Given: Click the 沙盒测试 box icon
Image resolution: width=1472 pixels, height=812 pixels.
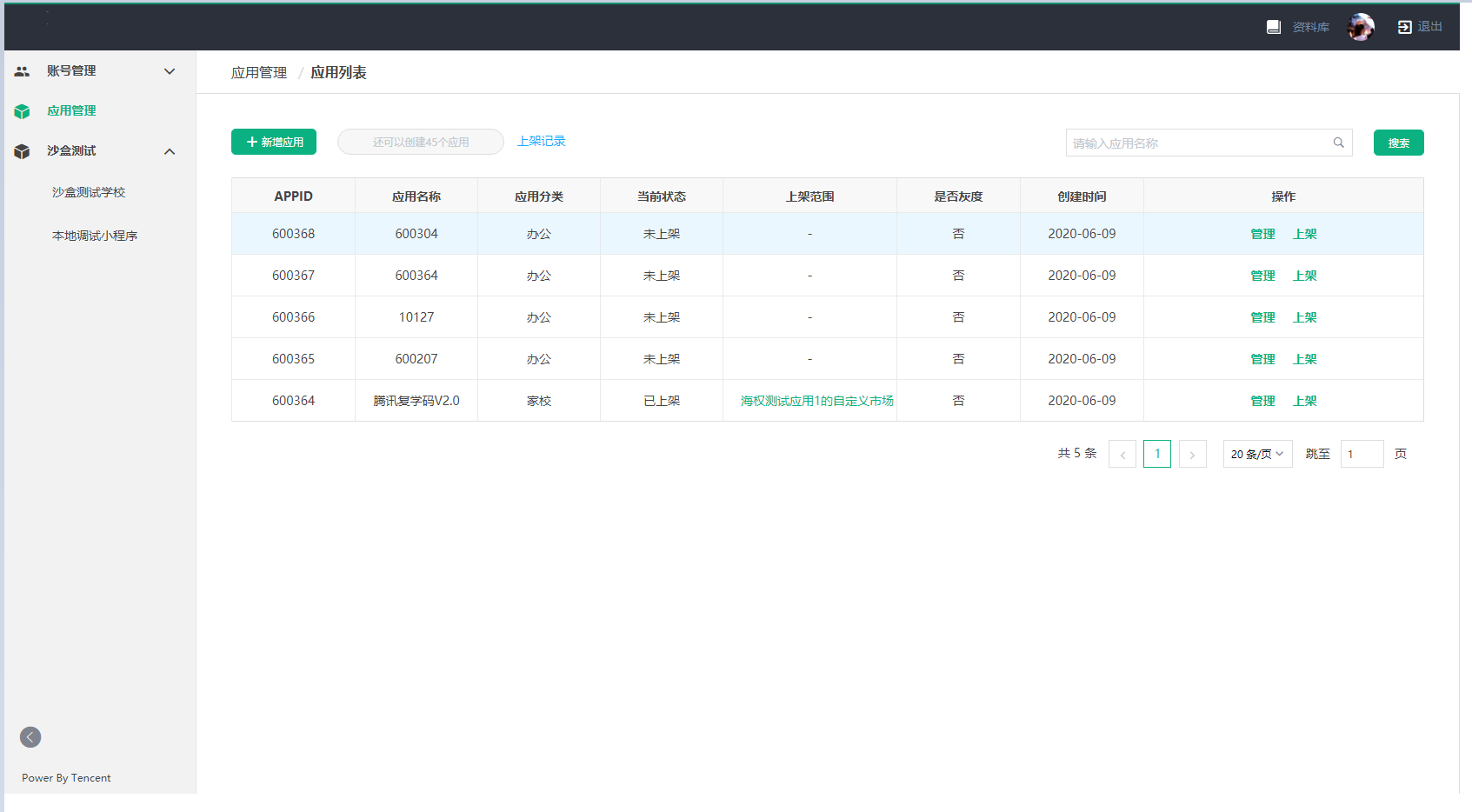Looking at the screenshot, I should 23,151.
